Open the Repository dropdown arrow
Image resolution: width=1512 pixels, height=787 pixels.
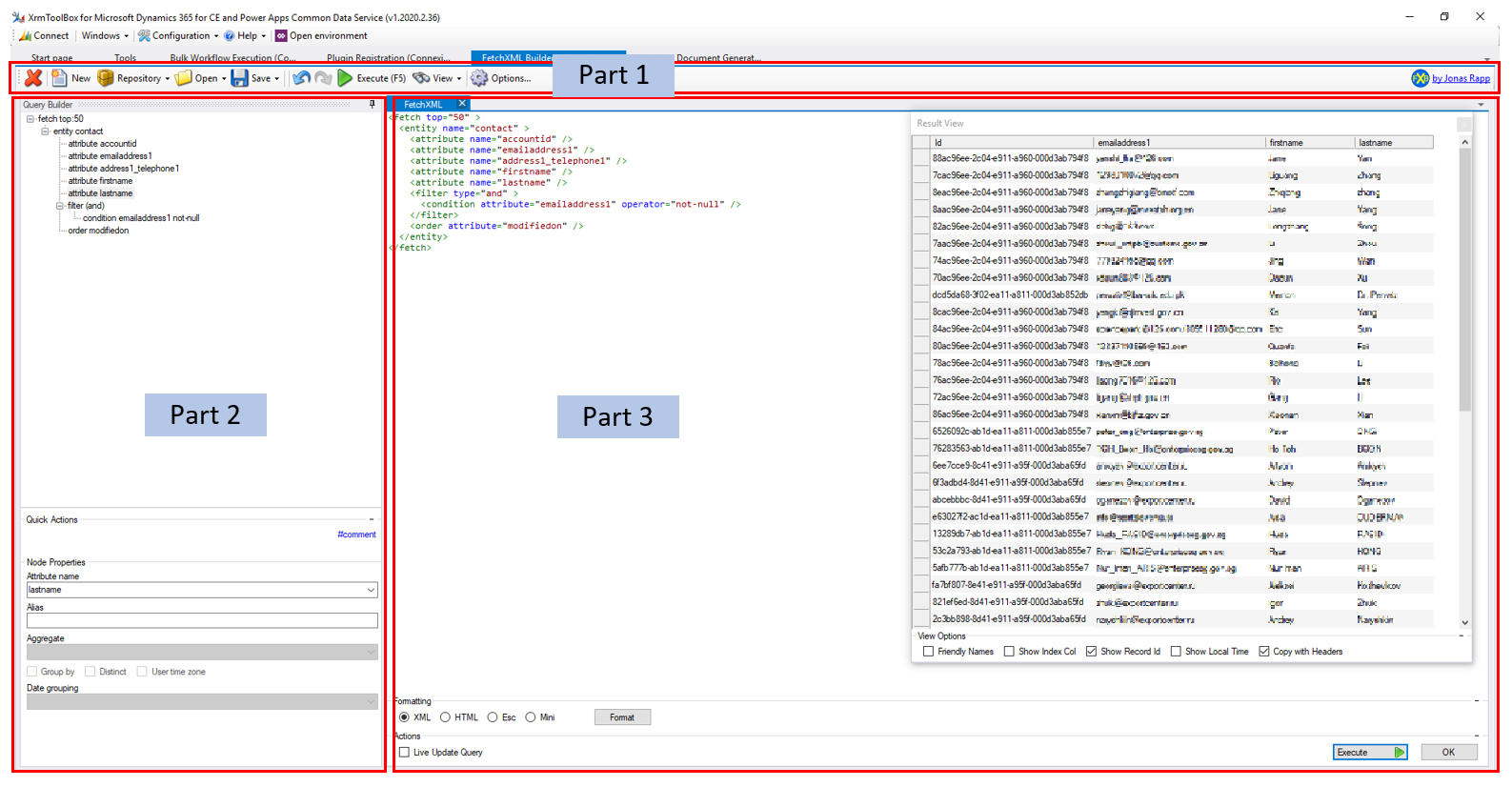[168, 79]
